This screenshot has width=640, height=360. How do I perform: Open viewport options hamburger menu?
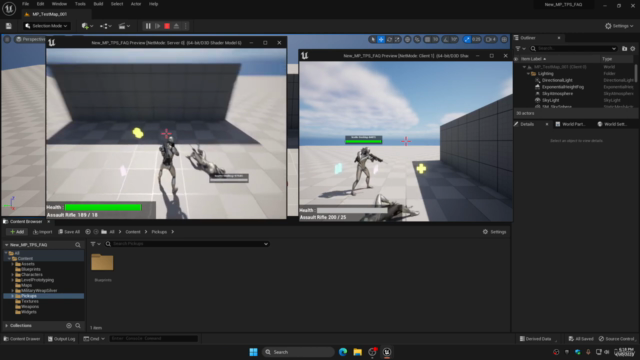pyautogui.click(x=7, y=39)
